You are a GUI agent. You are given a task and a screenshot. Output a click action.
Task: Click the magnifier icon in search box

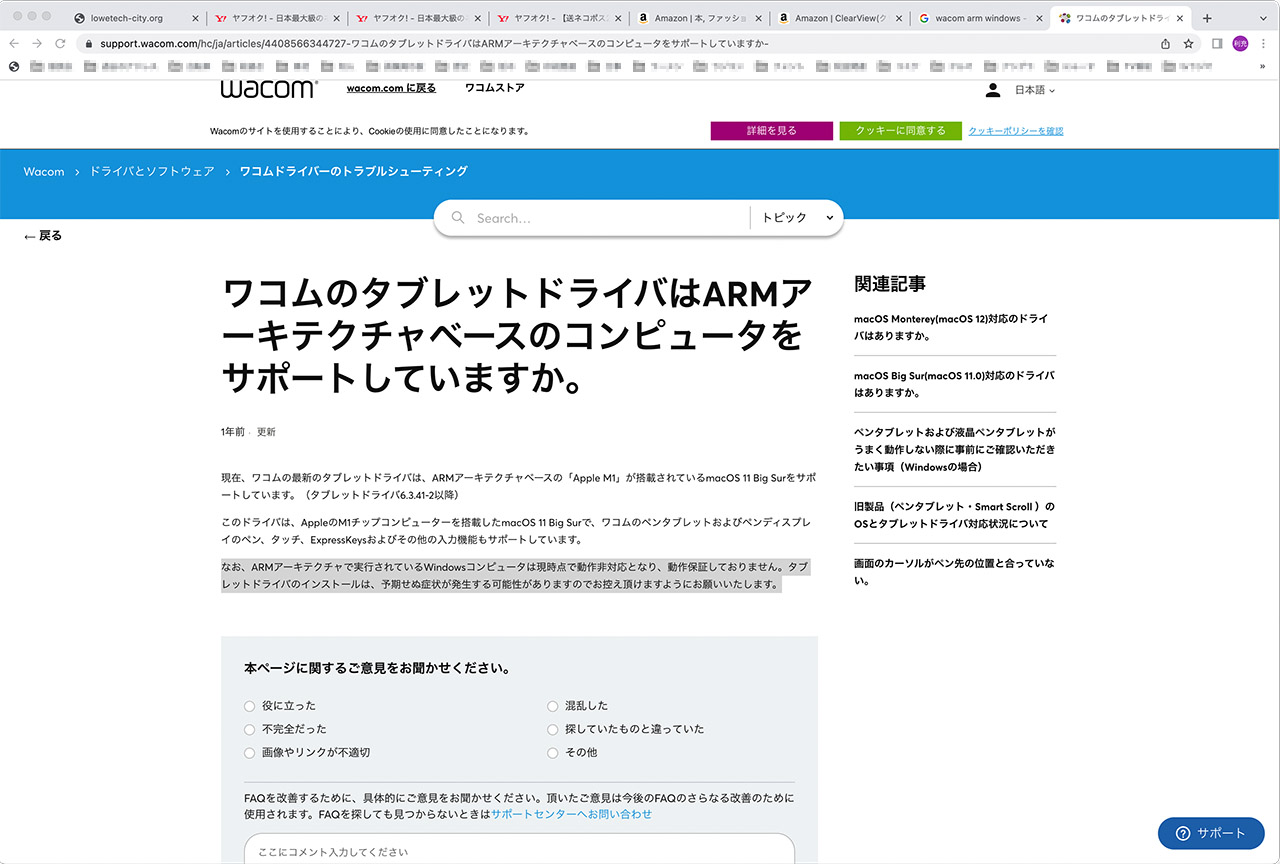click(x=459, y=218)
